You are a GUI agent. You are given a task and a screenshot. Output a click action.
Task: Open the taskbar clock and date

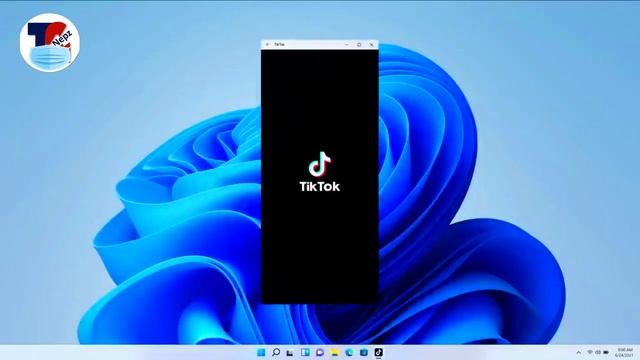tap(624, 353)
